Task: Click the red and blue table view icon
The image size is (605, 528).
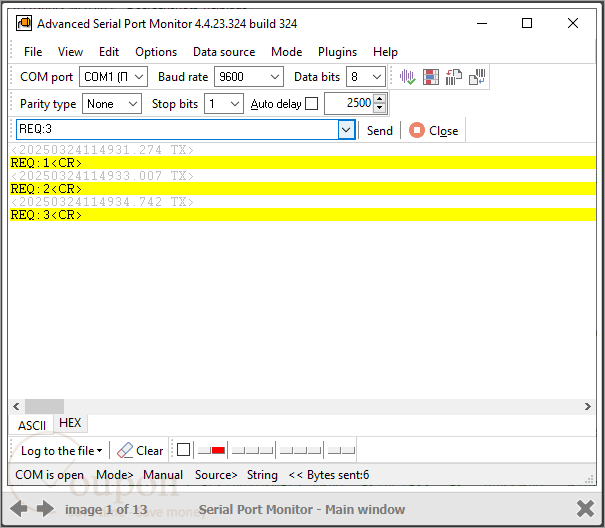Action: [x=431, y=77]
